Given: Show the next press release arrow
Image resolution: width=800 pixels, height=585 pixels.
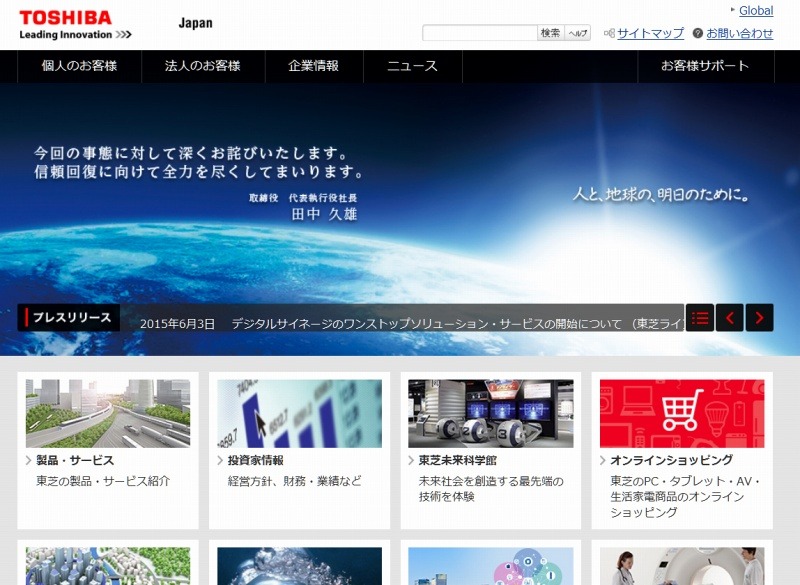Looking at the screenshot, I should coord(759,318).
